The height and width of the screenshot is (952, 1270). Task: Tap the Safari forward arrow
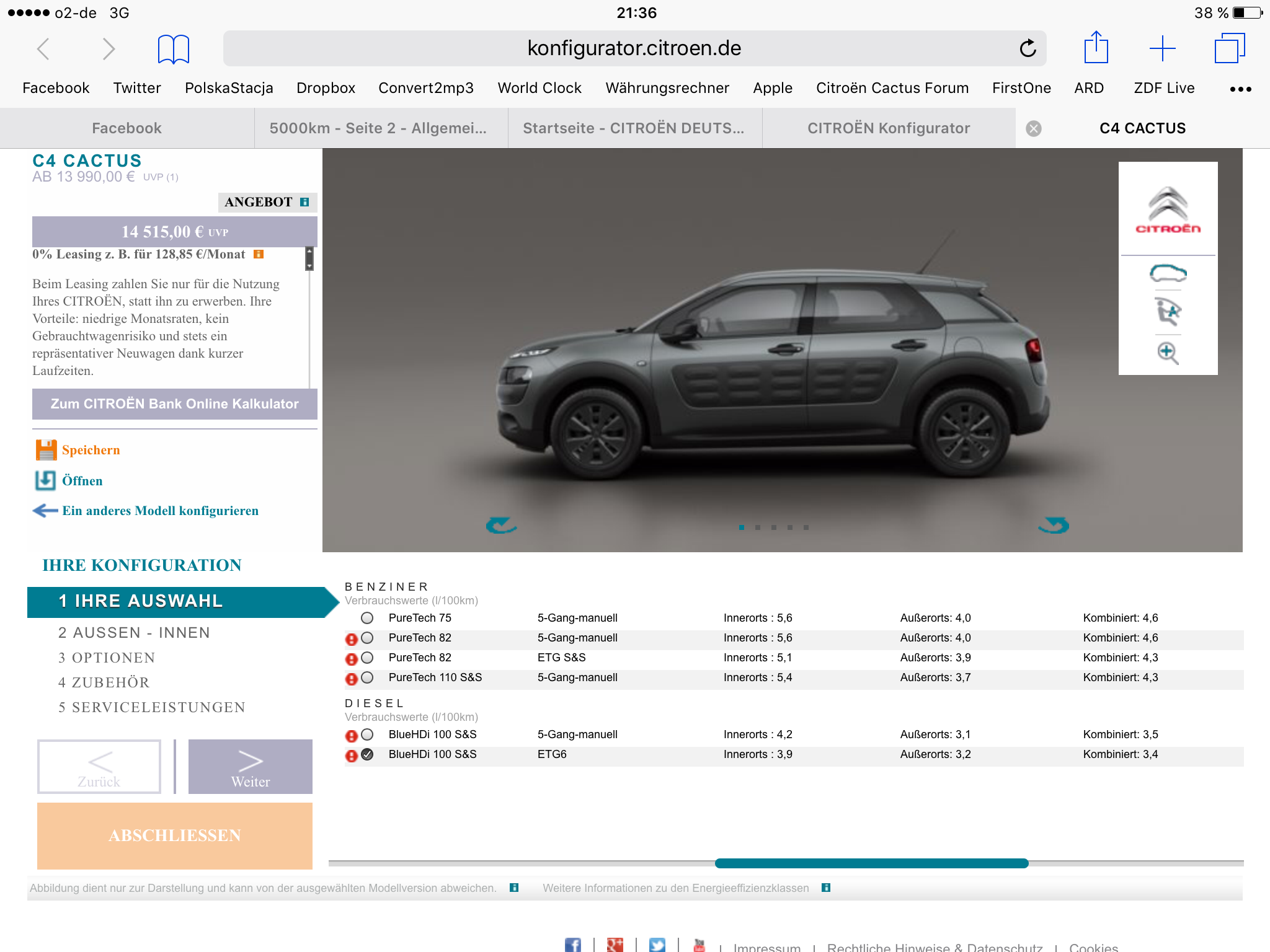coord(109,48)
